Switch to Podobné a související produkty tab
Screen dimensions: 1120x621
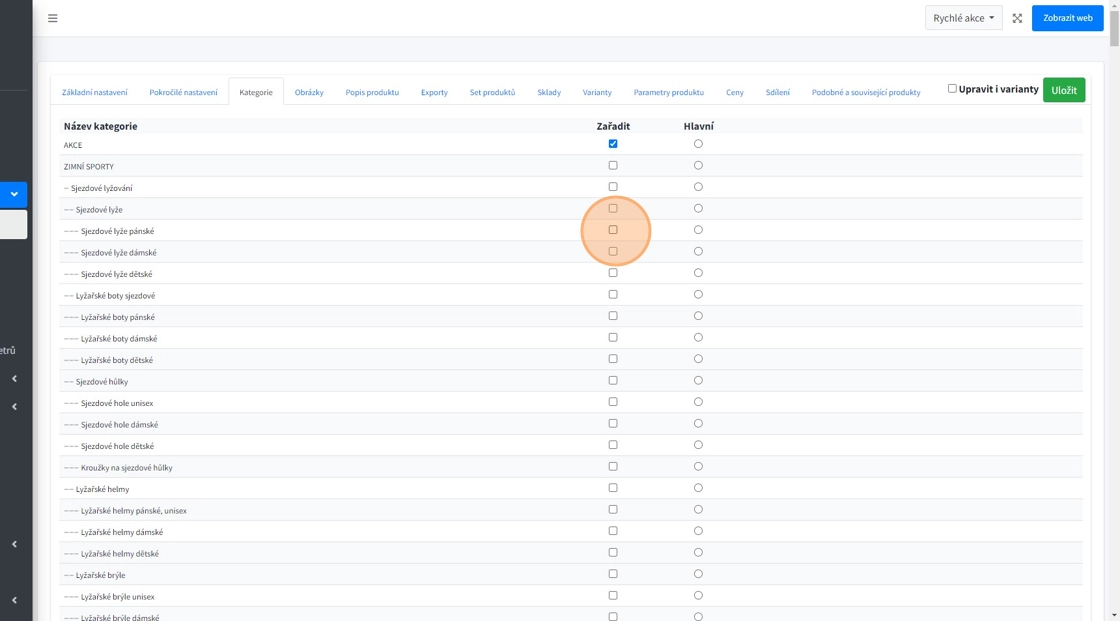(x=865, y=92)
